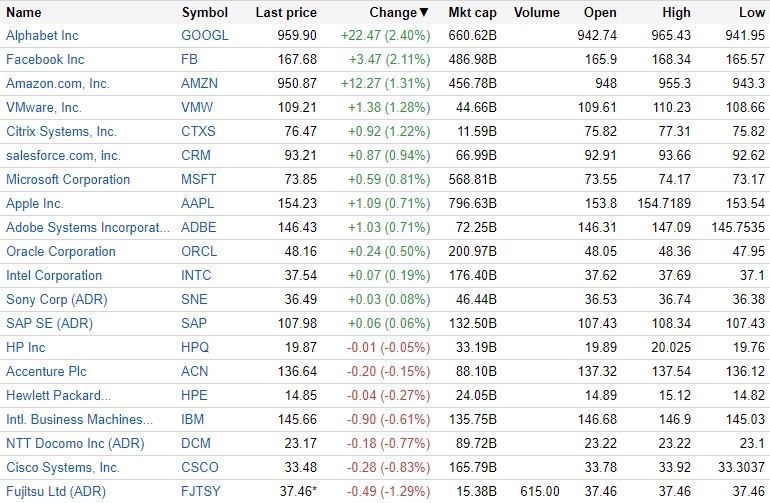The width and height of the screenshot is (770, 503).
Task: Sort by Last price column header
Action: 286,13
